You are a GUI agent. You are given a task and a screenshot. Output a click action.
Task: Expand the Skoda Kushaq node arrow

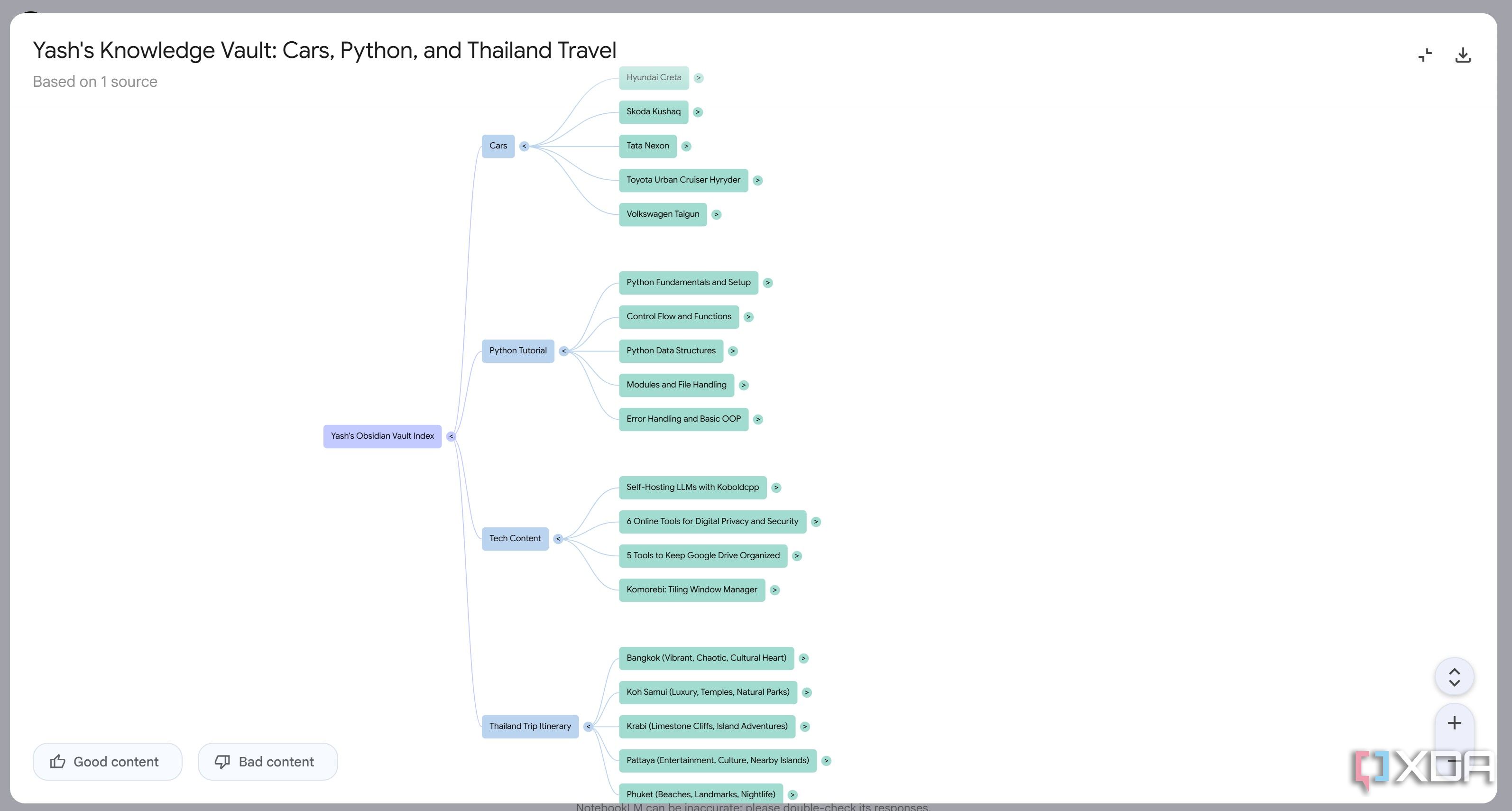point(698,112)
